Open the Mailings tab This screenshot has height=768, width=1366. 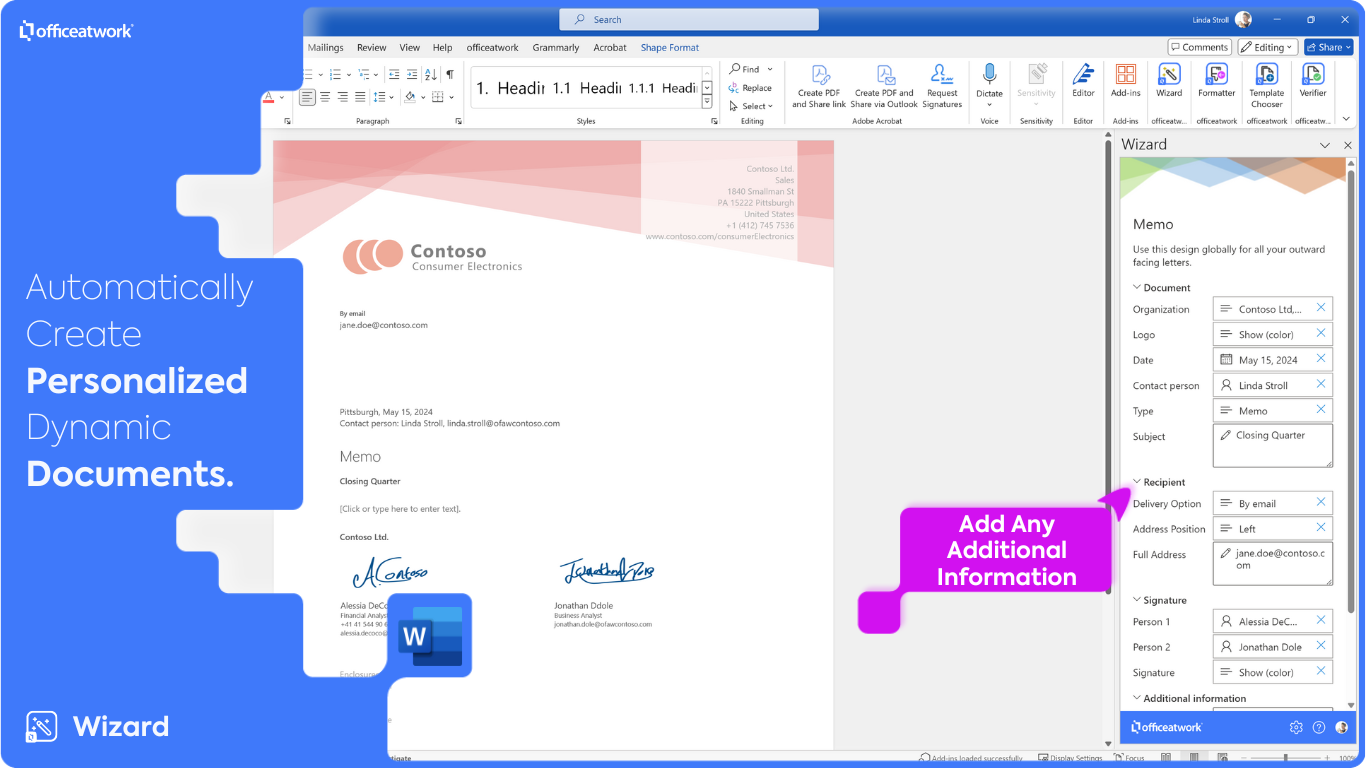325,47
